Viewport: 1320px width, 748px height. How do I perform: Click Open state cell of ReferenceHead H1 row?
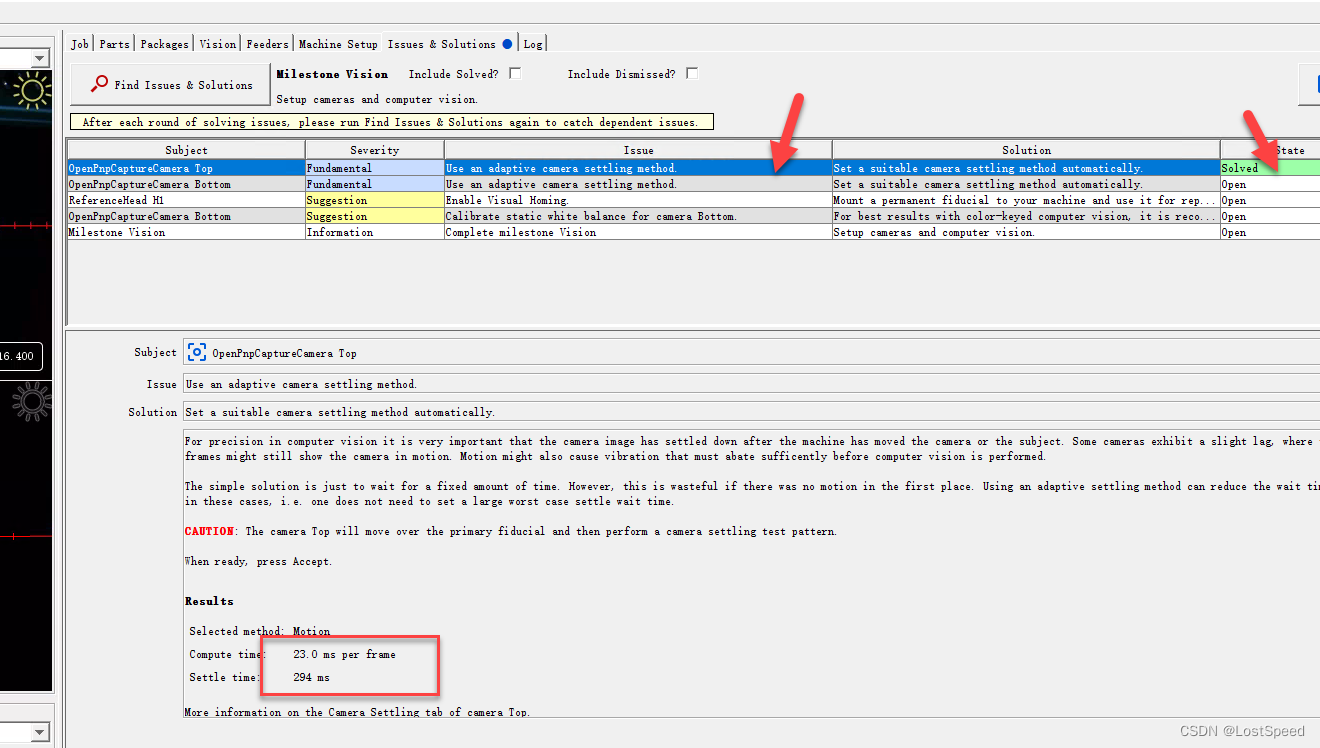1270,200
